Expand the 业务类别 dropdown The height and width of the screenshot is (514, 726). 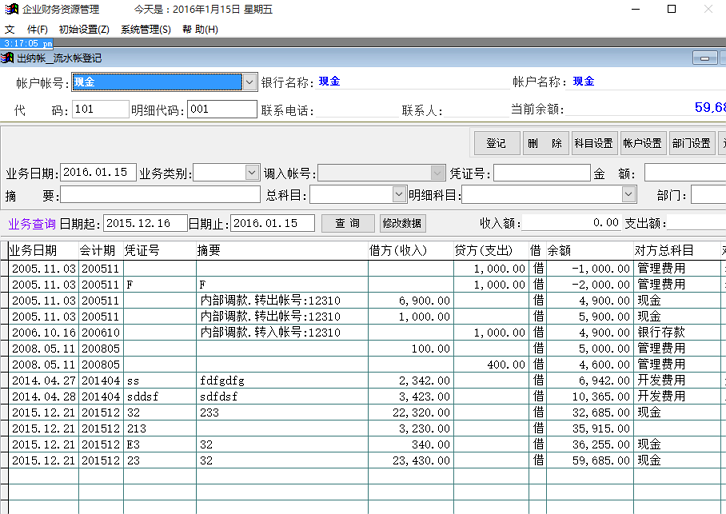coord(252,173)
